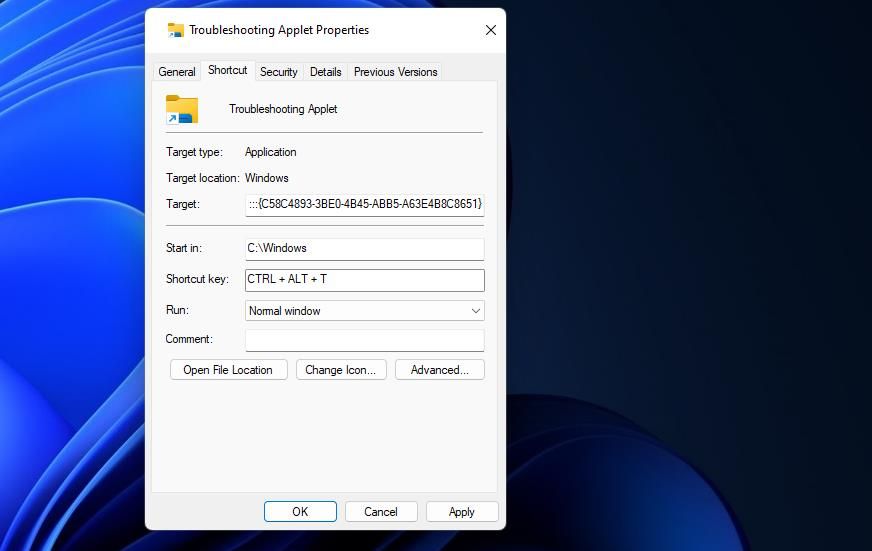
Task: Click the dialog title Troubleshooting Applet Properties
Action: point(279,30)
